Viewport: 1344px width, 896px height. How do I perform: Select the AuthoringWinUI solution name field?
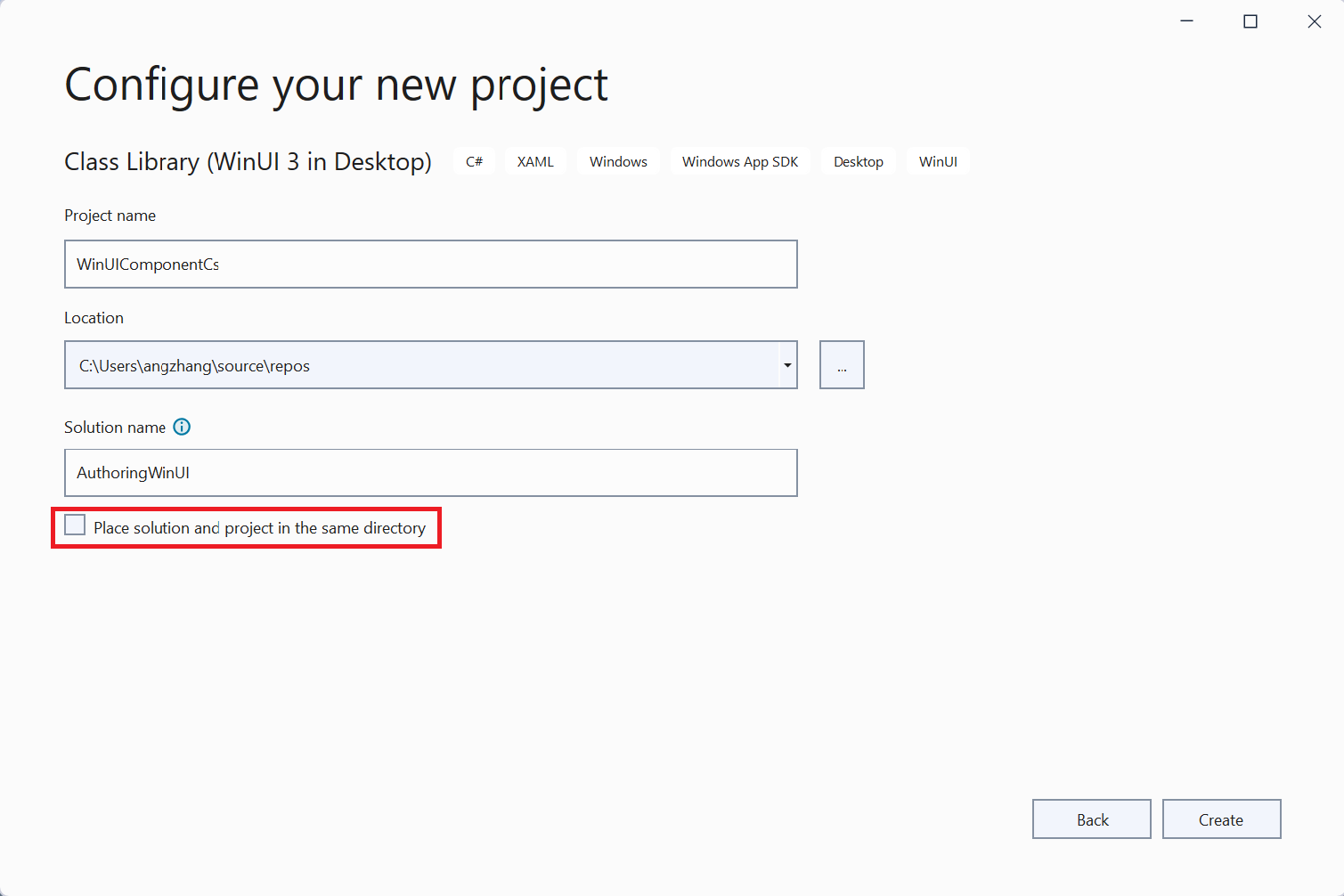click(x=430, y=472)
